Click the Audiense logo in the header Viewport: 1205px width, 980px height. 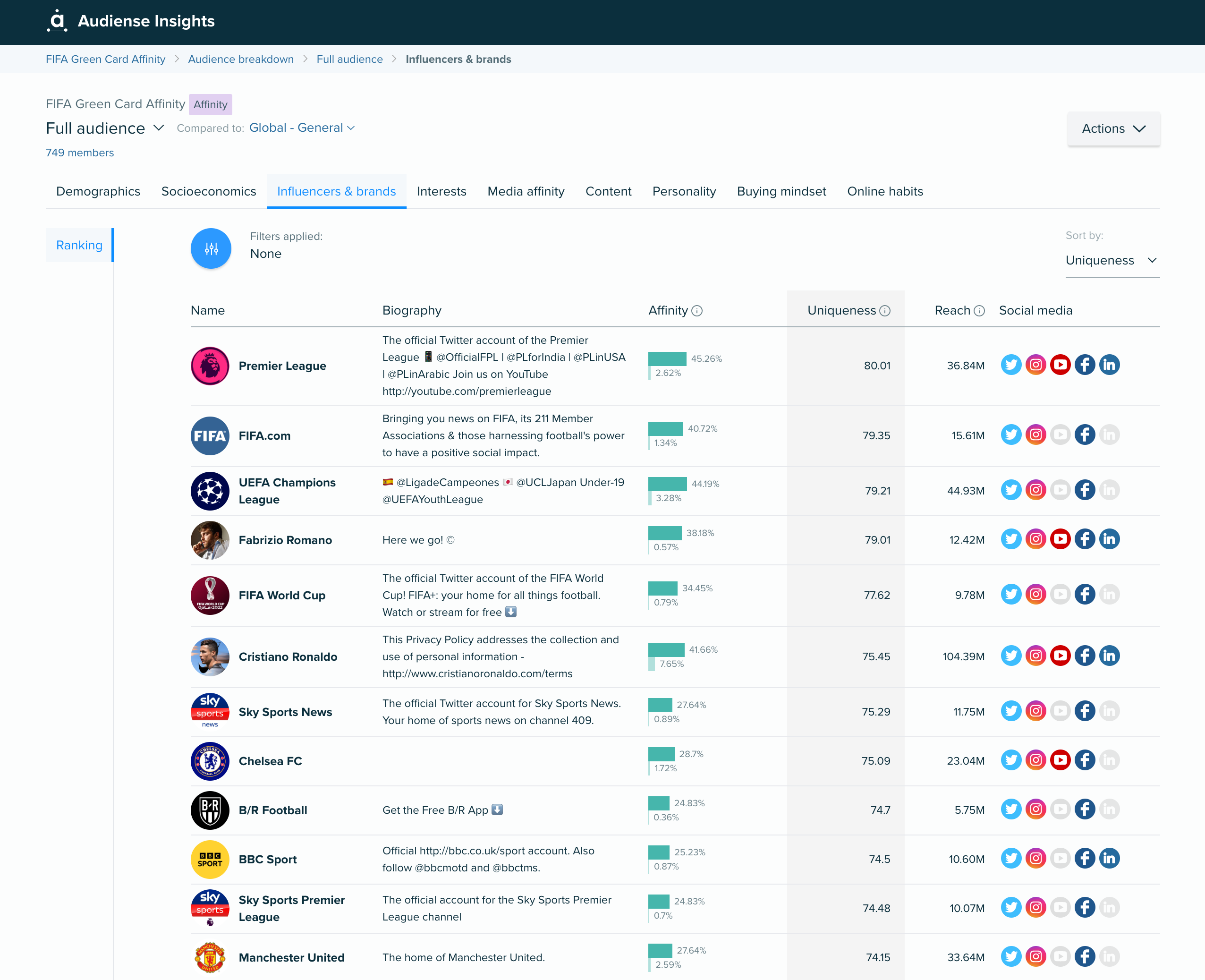click(57, 21)
